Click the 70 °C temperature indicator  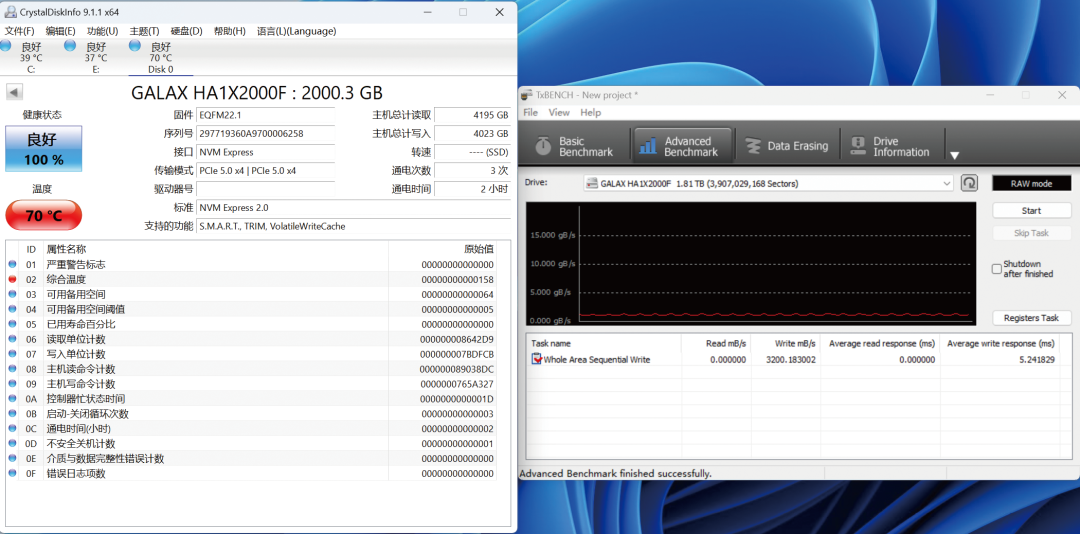tap(43, 216)
